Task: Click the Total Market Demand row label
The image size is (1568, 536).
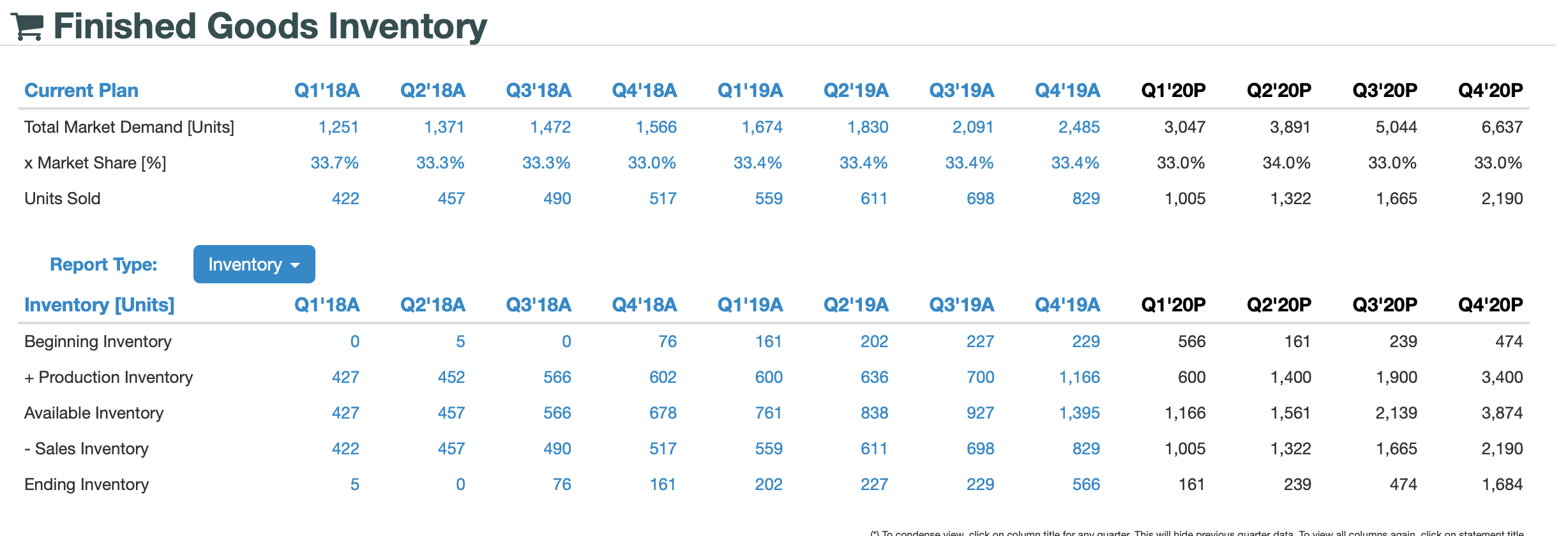Action: [x=130, y=126]
